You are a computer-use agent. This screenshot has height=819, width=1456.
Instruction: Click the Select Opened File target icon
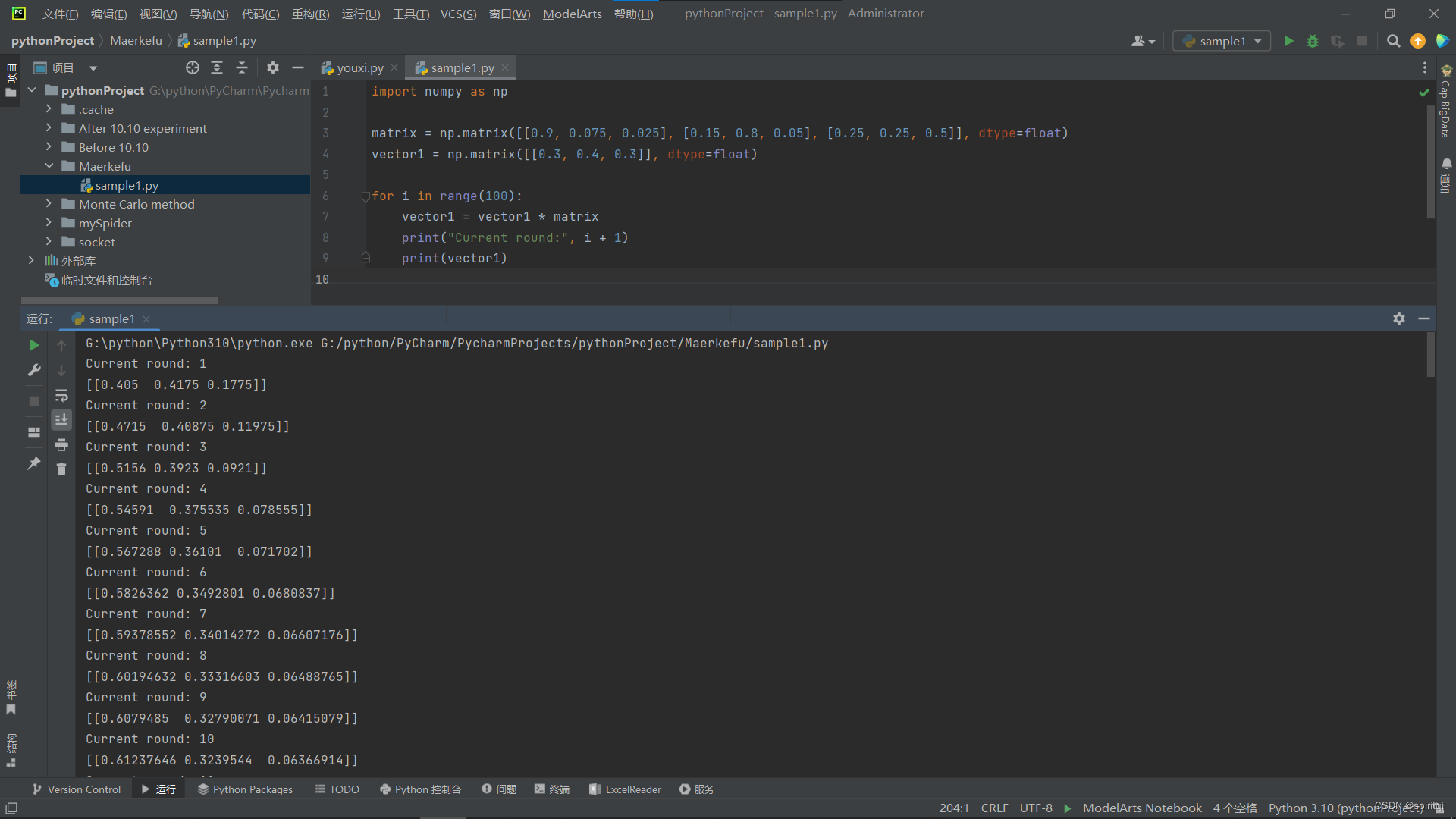coord(193,67)
